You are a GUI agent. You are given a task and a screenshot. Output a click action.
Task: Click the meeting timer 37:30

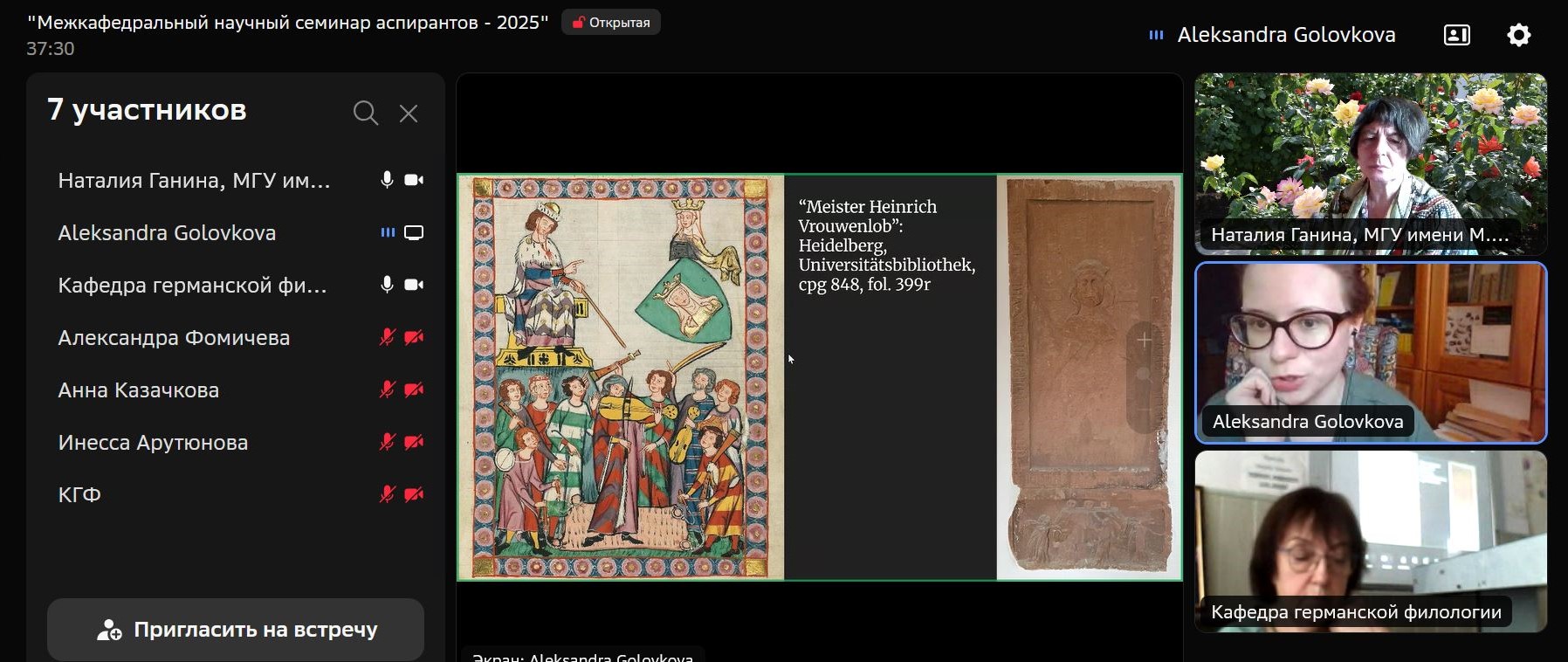click(x=51, y=49)
